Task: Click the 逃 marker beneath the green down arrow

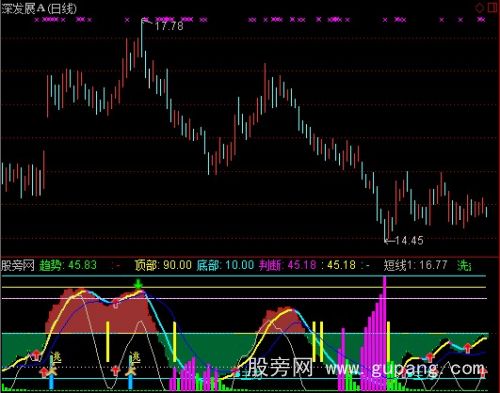Action: point(135,357)
